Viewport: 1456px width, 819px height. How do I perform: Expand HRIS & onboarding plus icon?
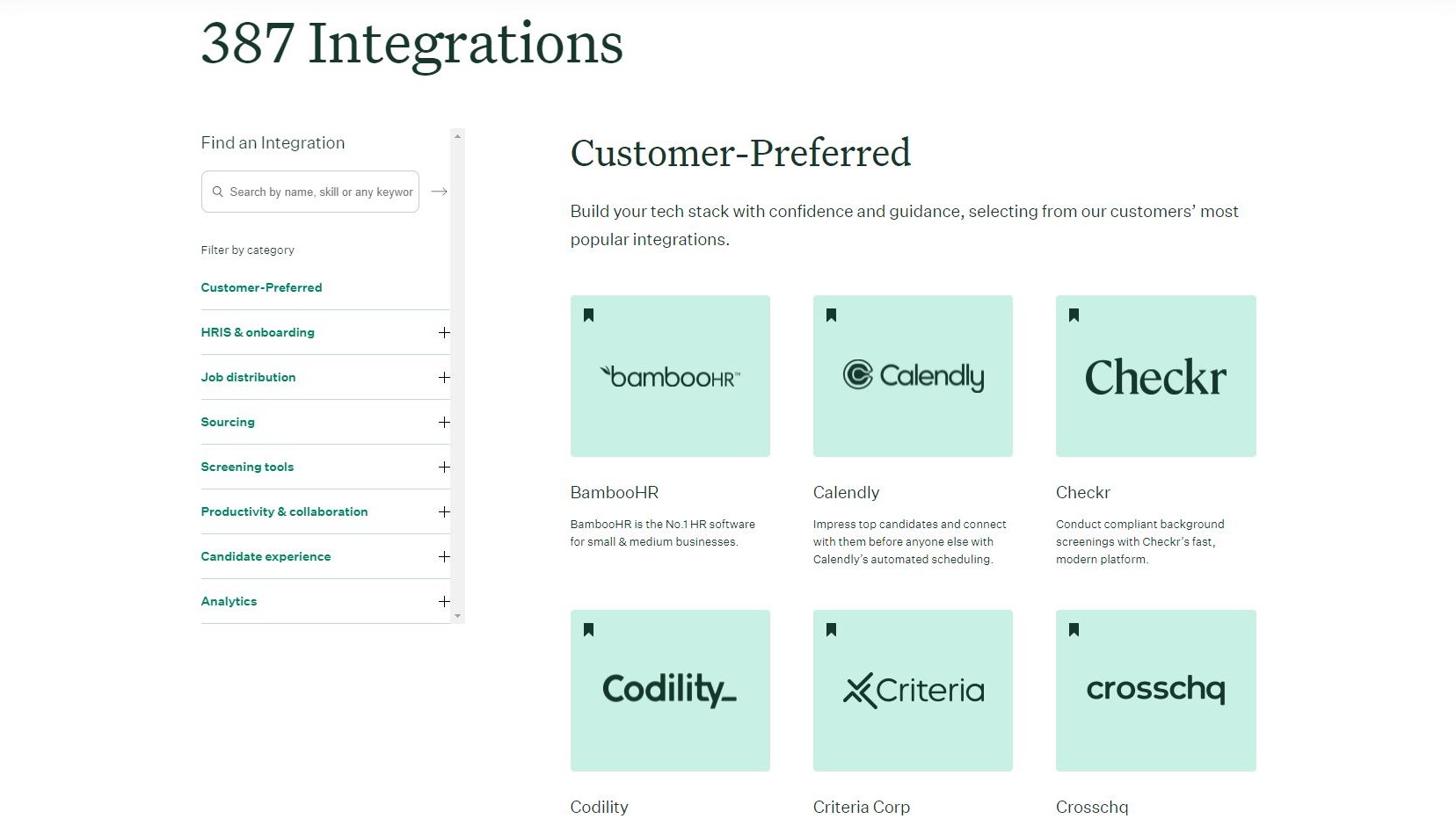444,332
